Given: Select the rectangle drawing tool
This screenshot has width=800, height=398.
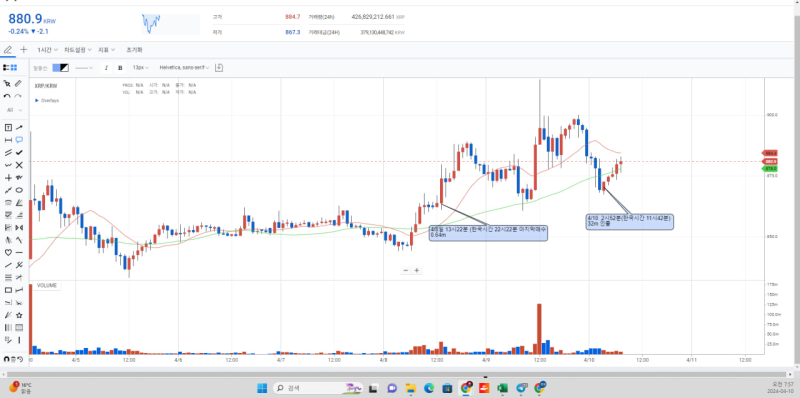Looking at the screenshot, I should point(8,290).
